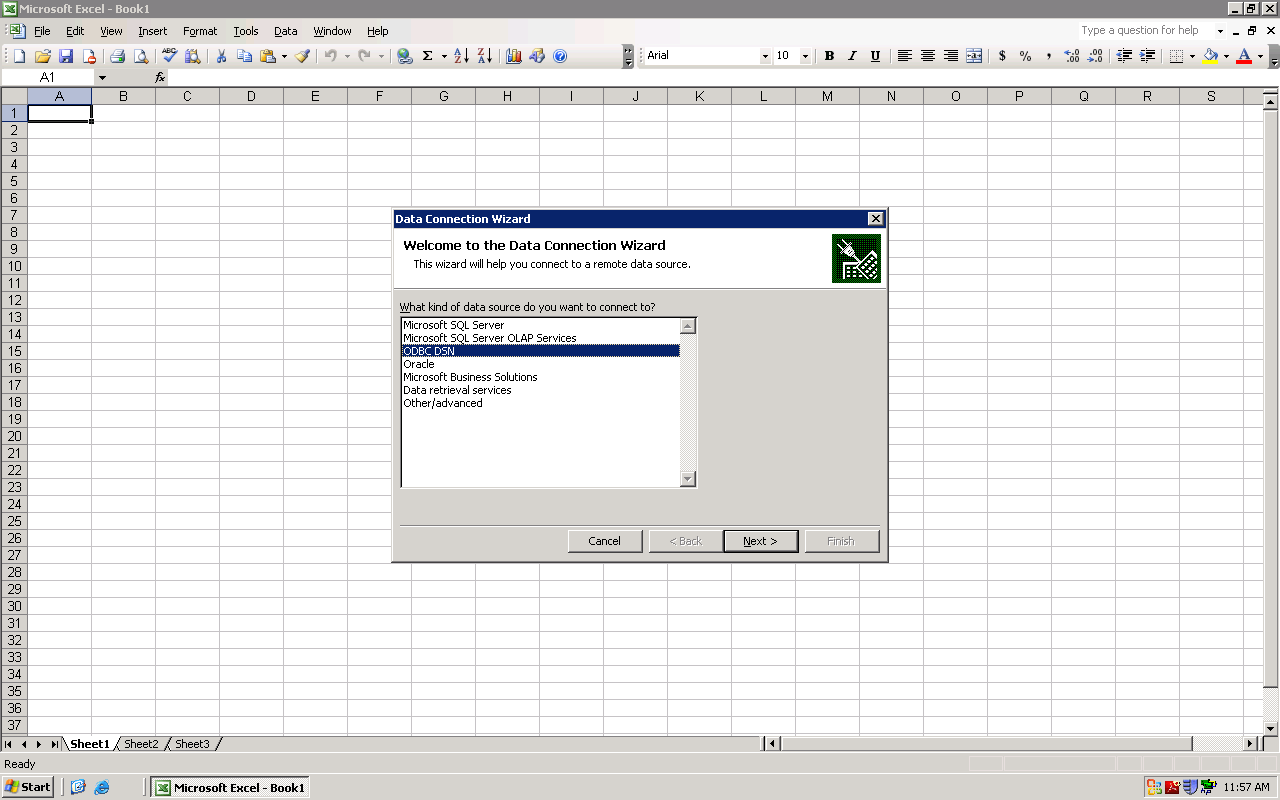This screenshot has height=800, width=1280.
Task: Click the Undo arrow icon
Action: pyautogui.click(x=330, y=56)
